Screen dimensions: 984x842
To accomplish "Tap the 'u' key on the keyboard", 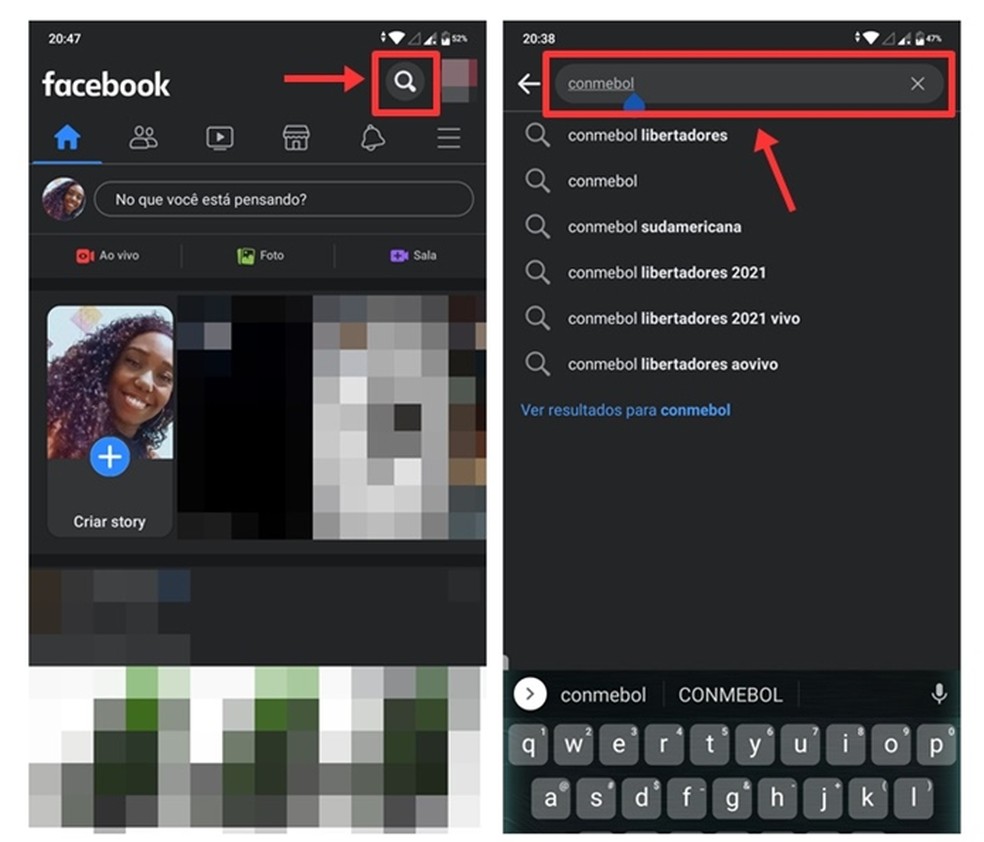I will pos(800,745).
